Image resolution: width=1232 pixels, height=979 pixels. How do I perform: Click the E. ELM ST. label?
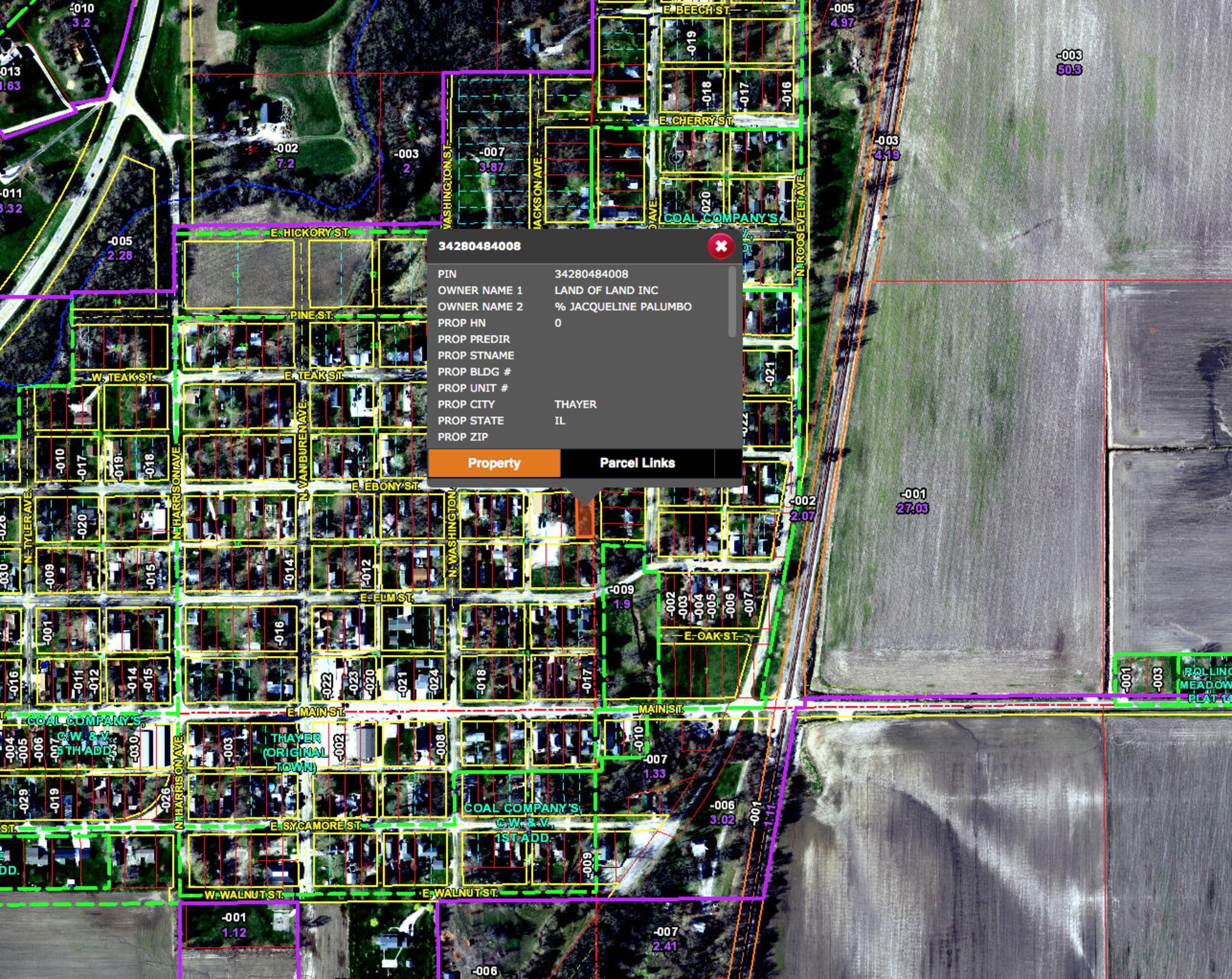point(386,598)
